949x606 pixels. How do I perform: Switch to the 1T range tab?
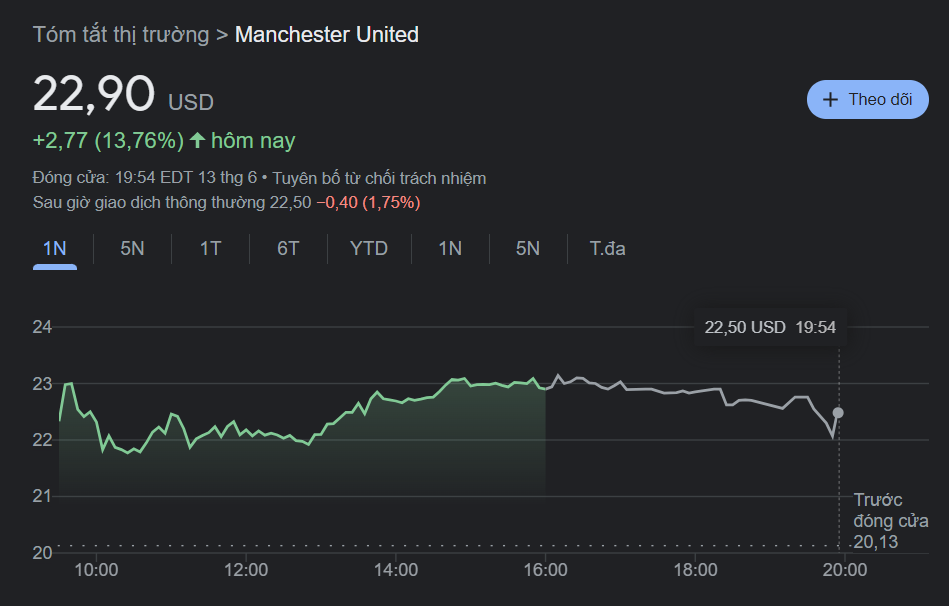(x=210, y=249)
